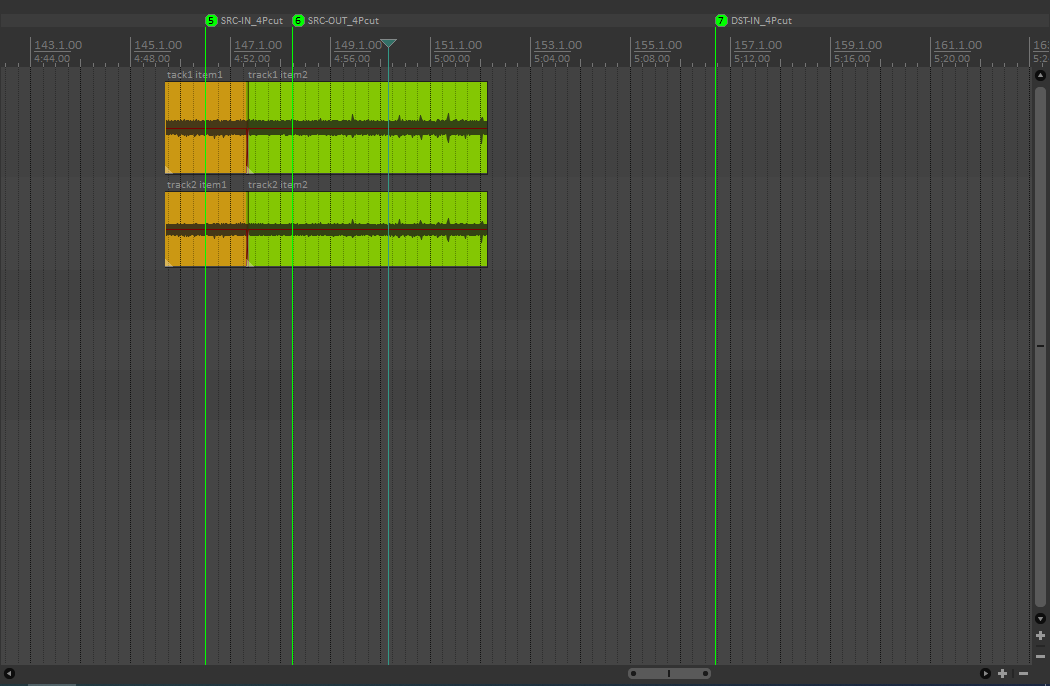Viewport: 1050px width, 686px height.
Task: Zoom in horizontally with the plus icon
Action: tap(1003, 674)
